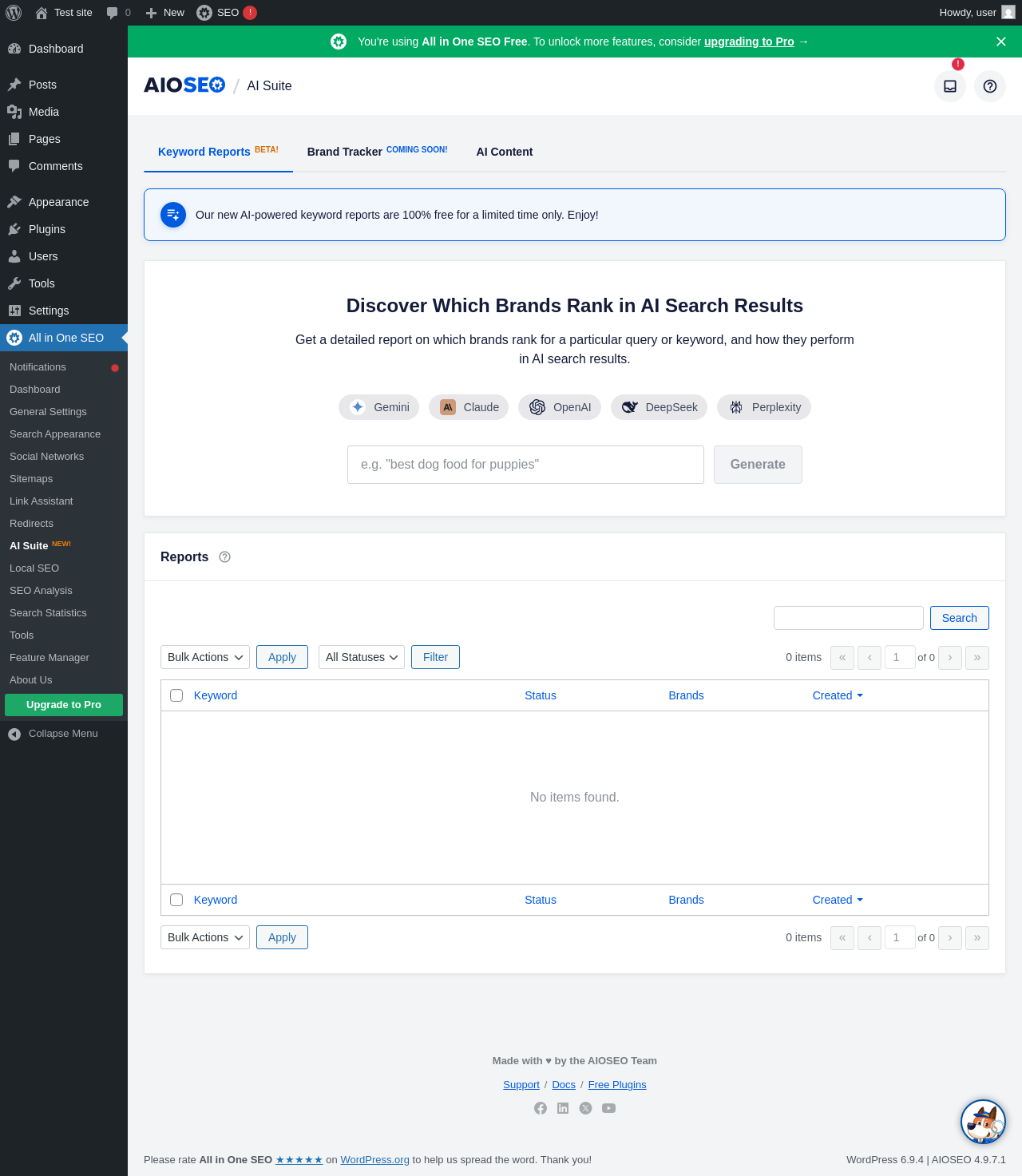The image size is (1022, 1176).
Task: Open the fox mascot chat helper
Action: click(983, 1122)
